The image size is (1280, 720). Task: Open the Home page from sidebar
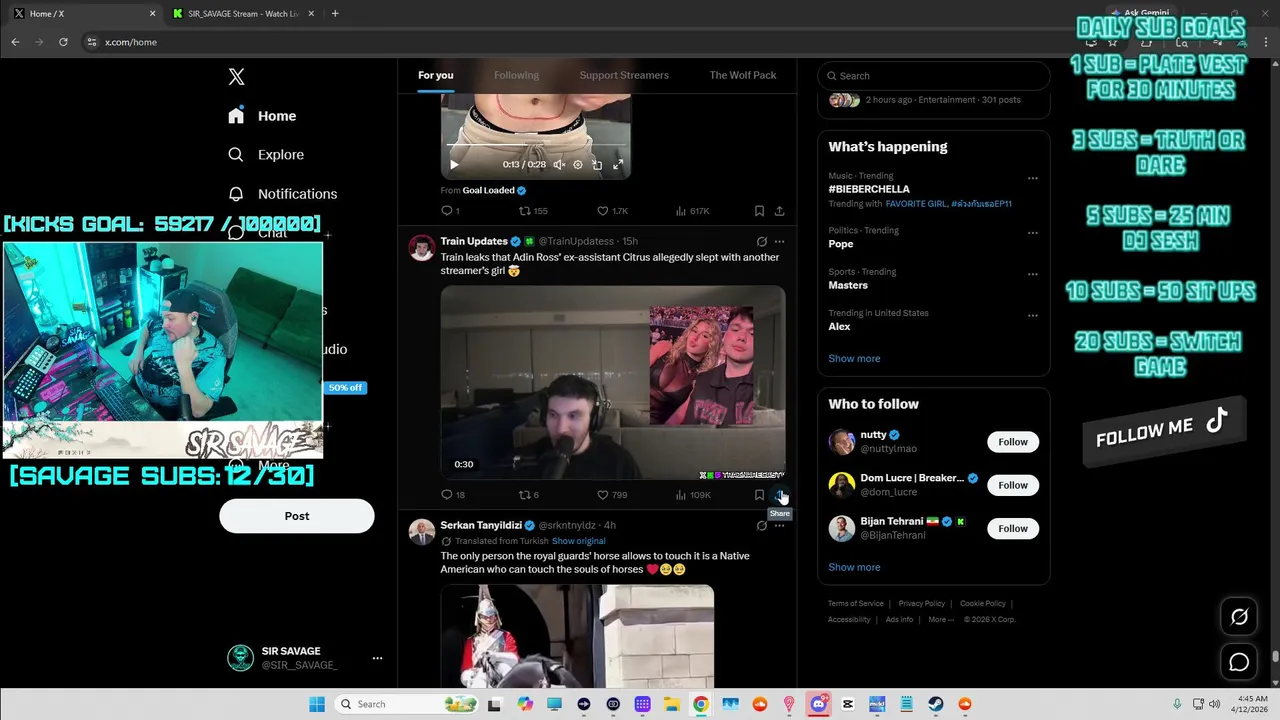click(x=262, y=116)
